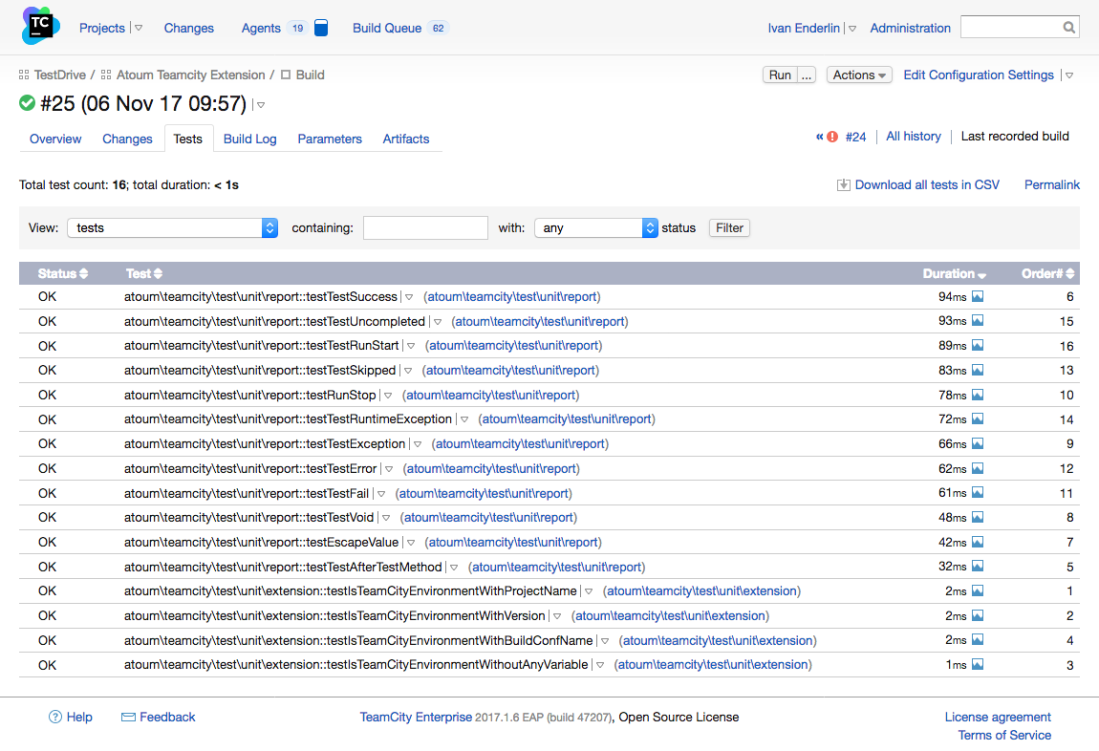The height and width of the screenshot is (751, 1099).
Task: Open Agents in the top navigation
Action: pos(261,28)
